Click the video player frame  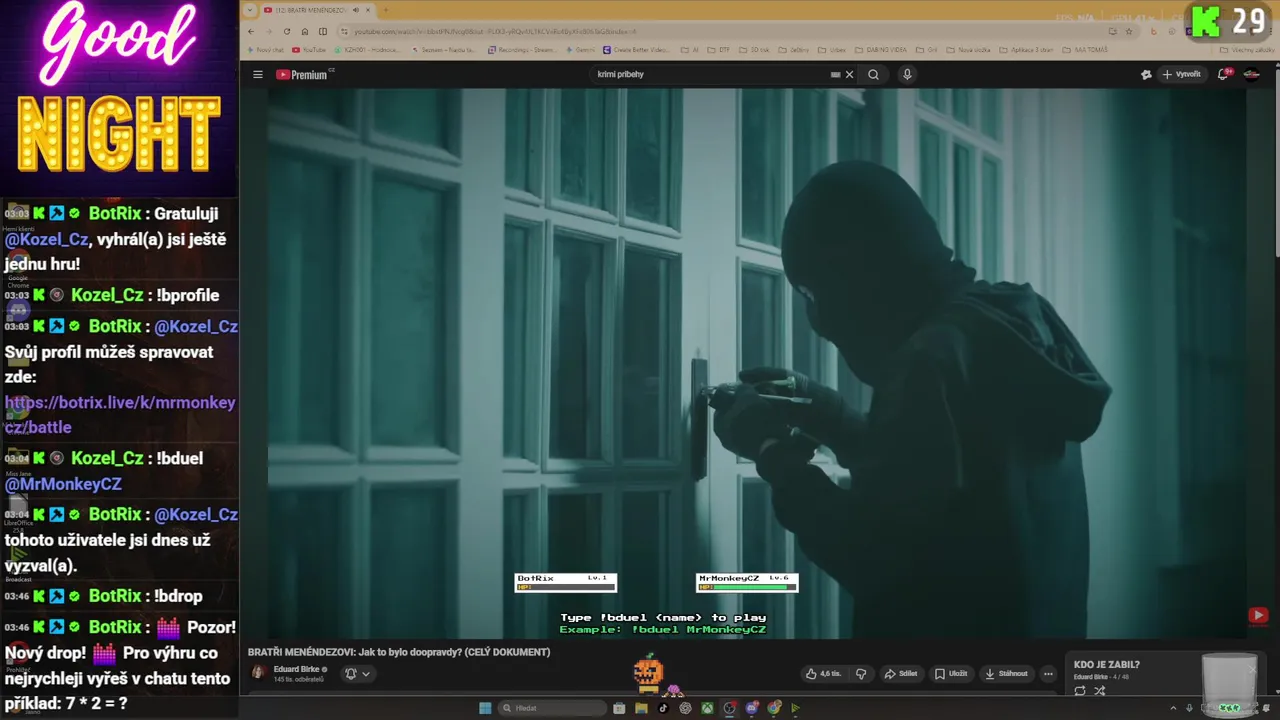coord(756,362)
